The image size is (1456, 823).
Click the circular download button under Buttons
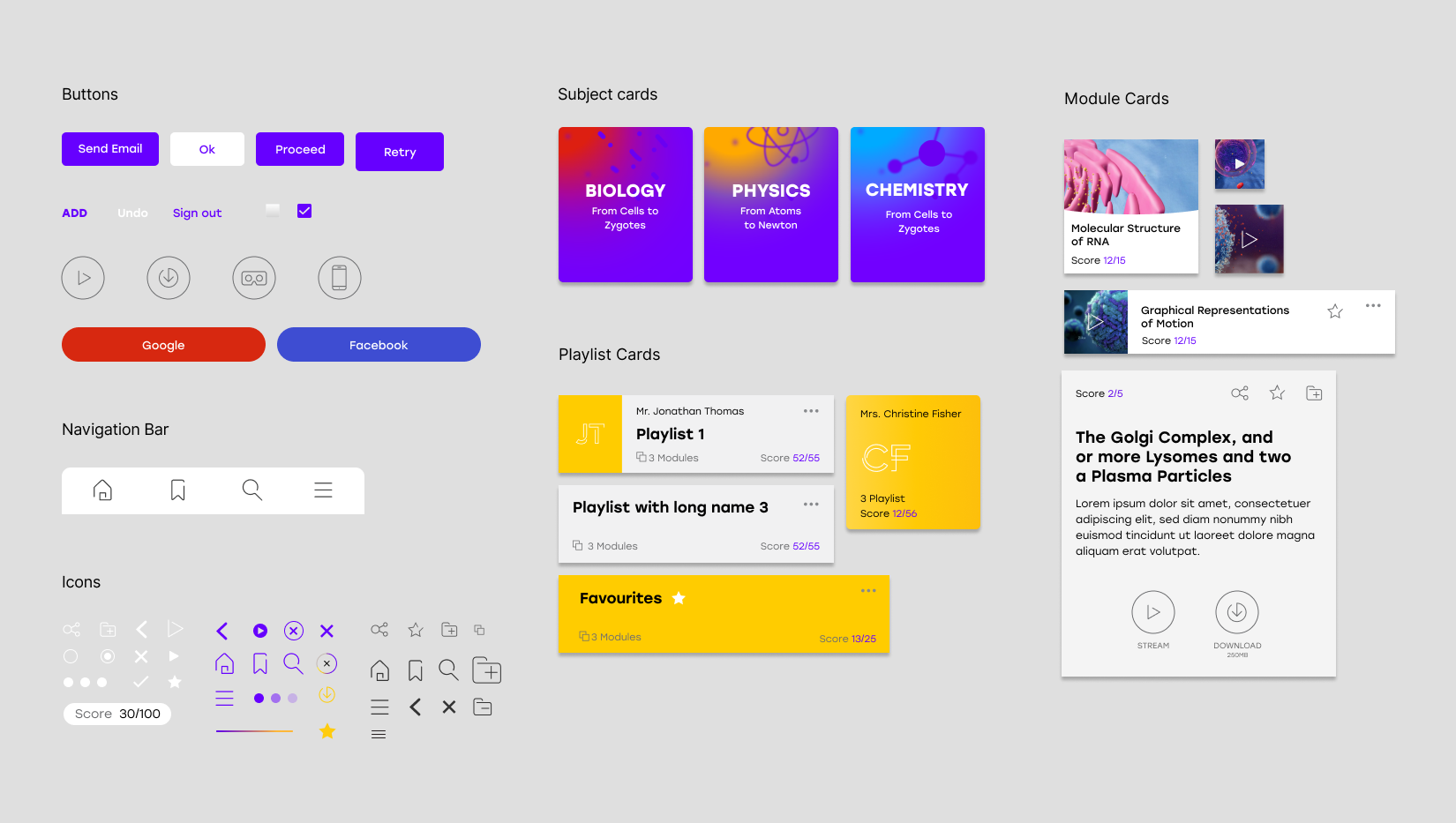point(169,278)
